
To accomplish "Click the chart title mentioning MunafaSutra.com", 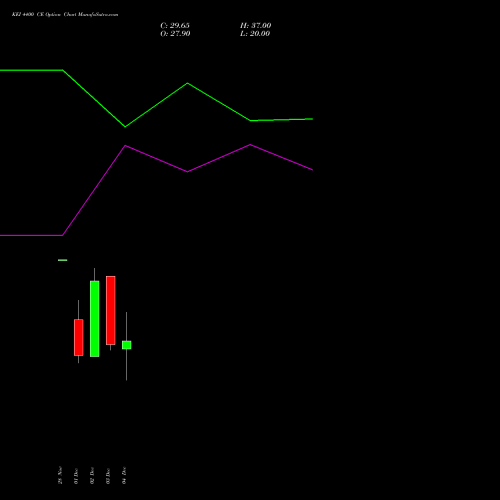I will 65,15.
